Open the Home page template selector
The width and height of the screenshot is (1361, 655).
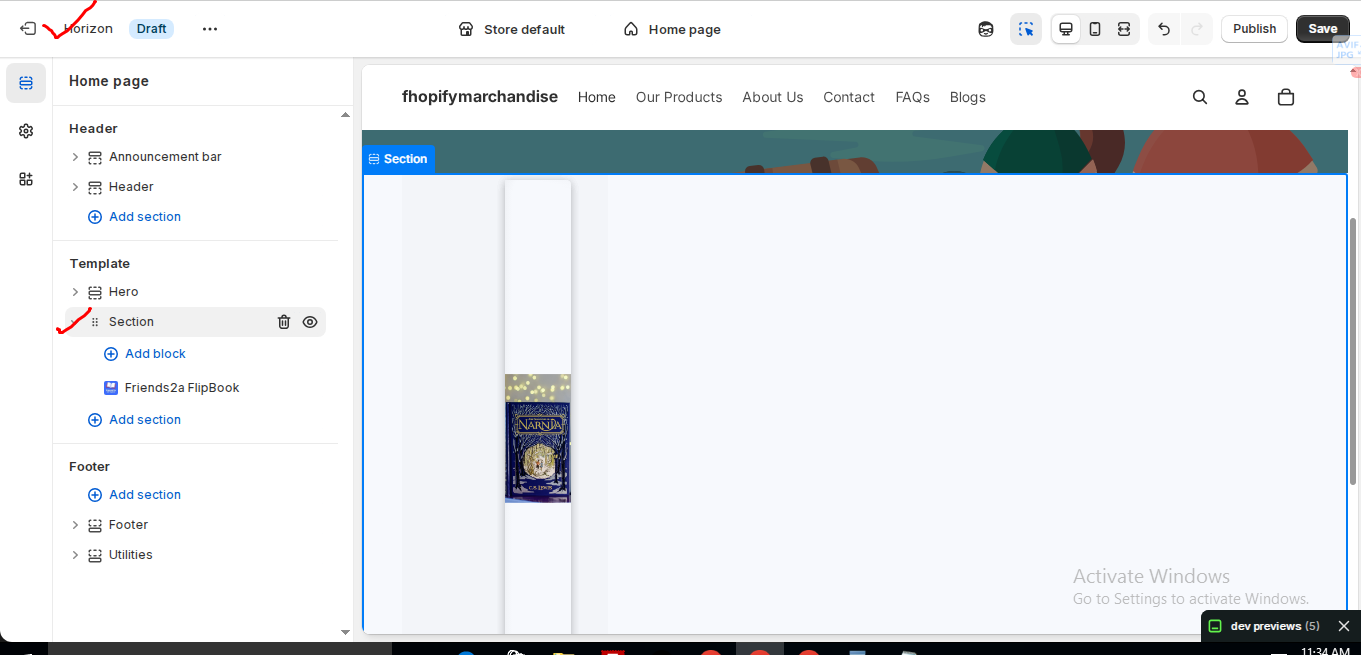[x=672, y=29]
